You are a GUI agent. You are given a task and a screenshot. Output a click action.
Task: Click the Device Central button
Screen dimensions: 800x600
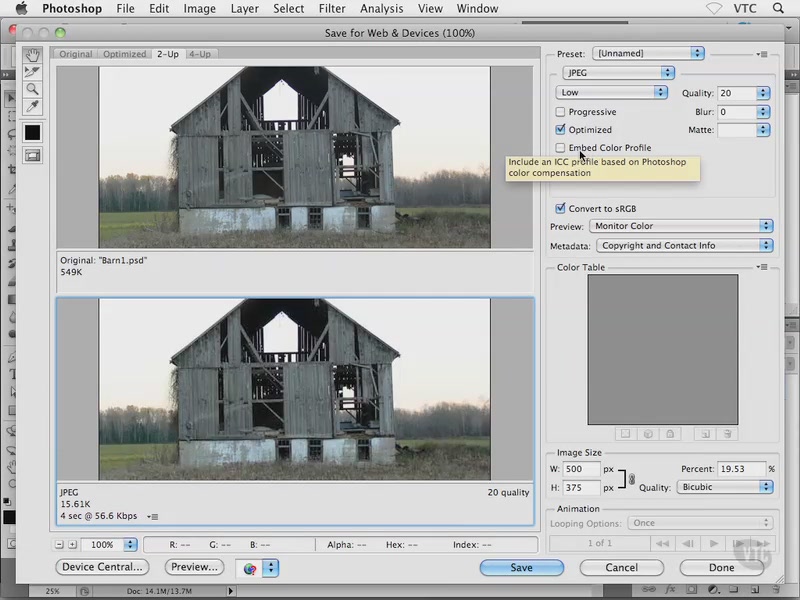pos(102,567)
